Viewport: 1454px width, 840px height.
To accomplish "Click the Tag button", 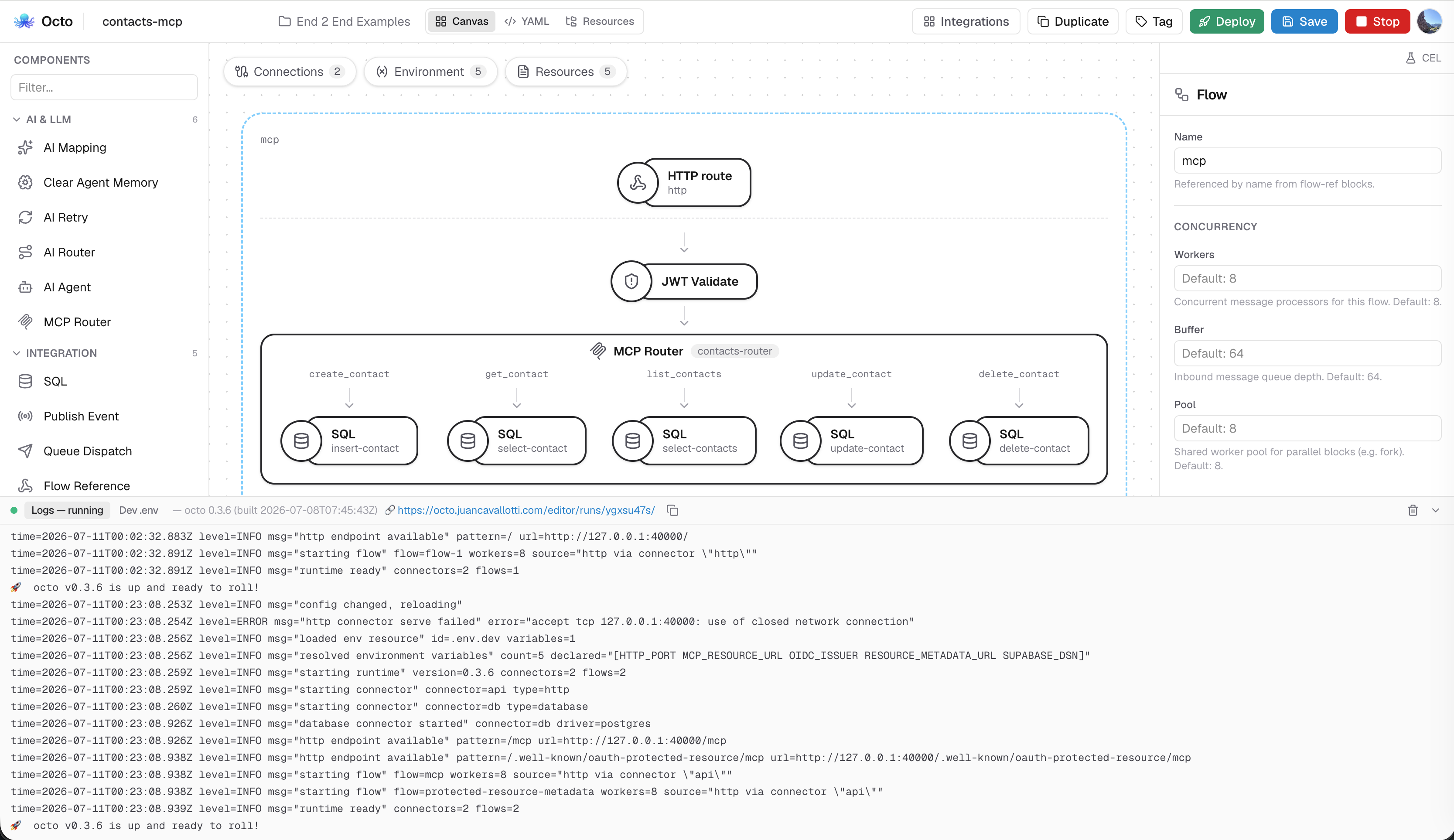I will tap(1154, 21).
